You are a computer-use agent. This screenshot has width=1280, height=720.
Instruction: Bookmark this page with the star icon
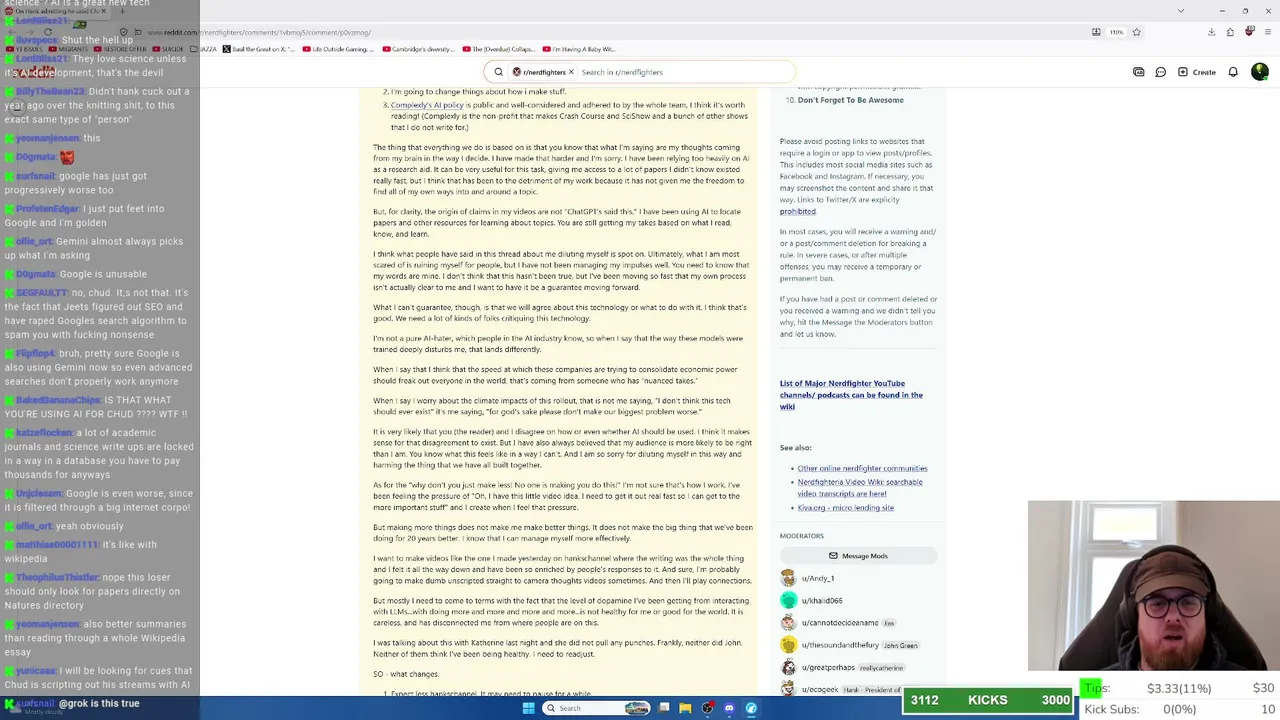pos(1136,32)
